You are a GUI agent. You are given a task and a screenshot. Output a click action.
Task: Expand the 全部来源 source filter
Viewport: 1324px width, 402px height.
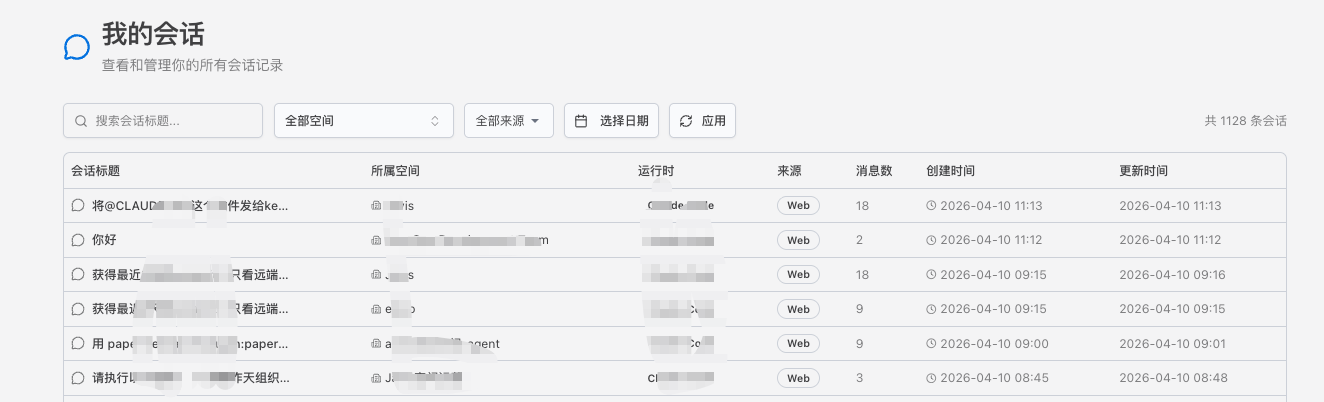coord(508,121)
